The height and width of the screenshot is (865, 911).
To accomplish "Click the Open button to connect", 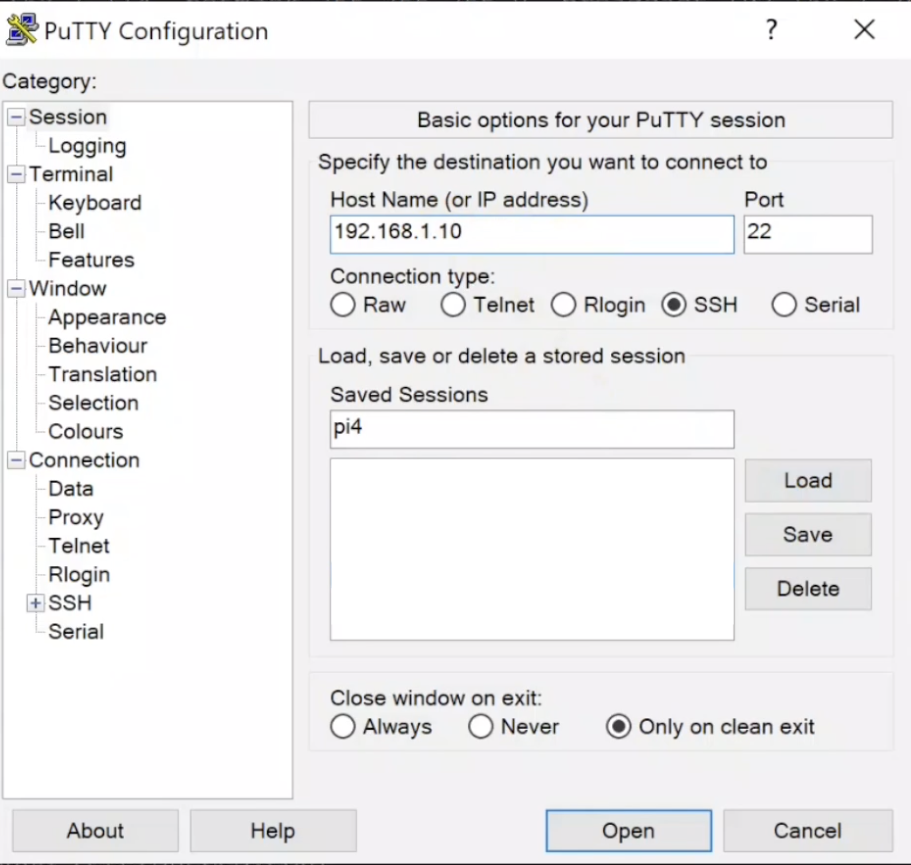I will [x=628, y=831].
